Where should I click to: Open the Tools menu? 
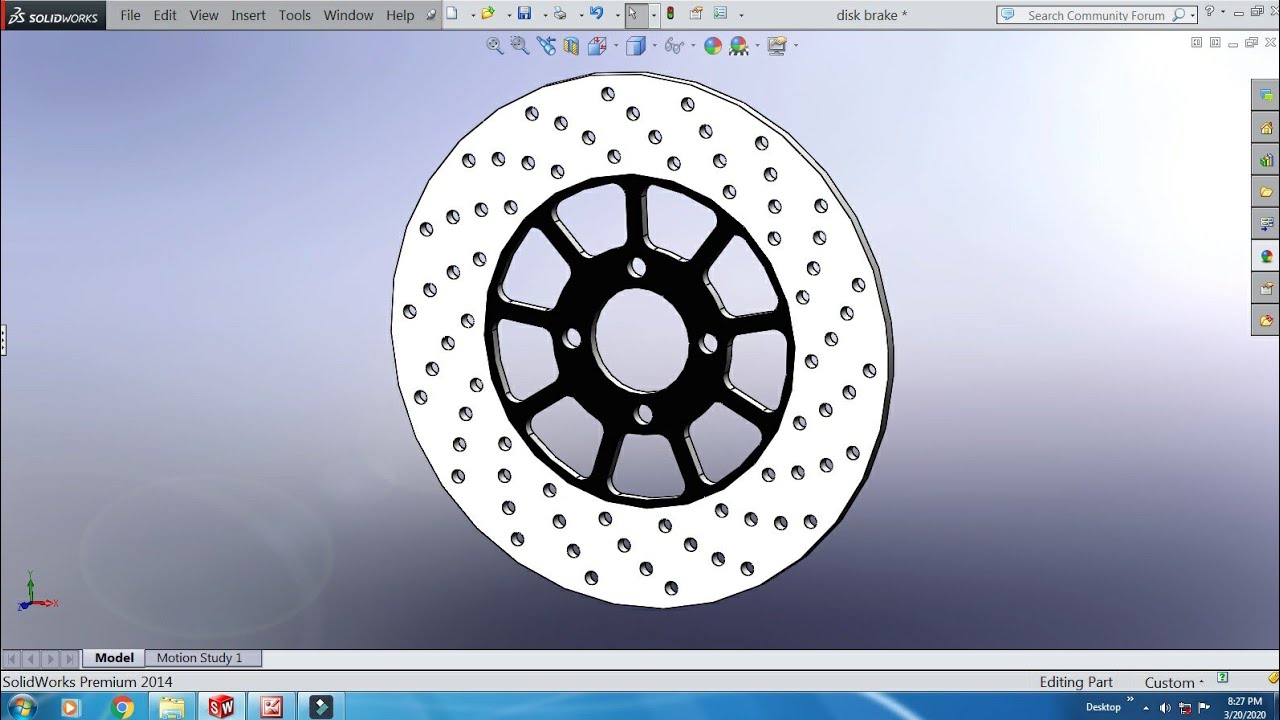(294, 15)
